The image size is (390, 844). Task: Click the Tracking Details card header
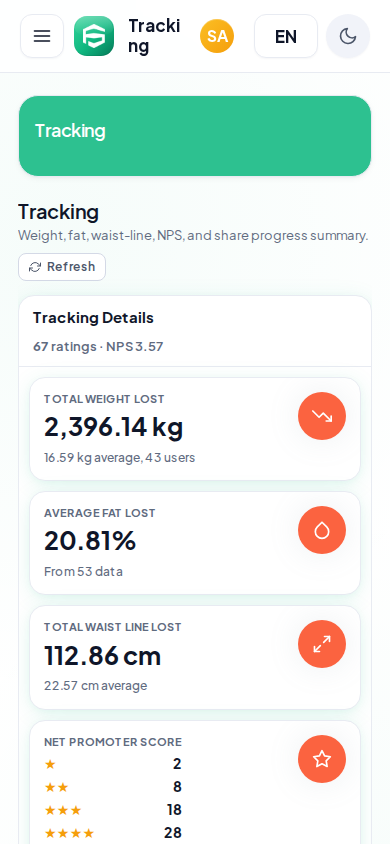coord(195,332)
